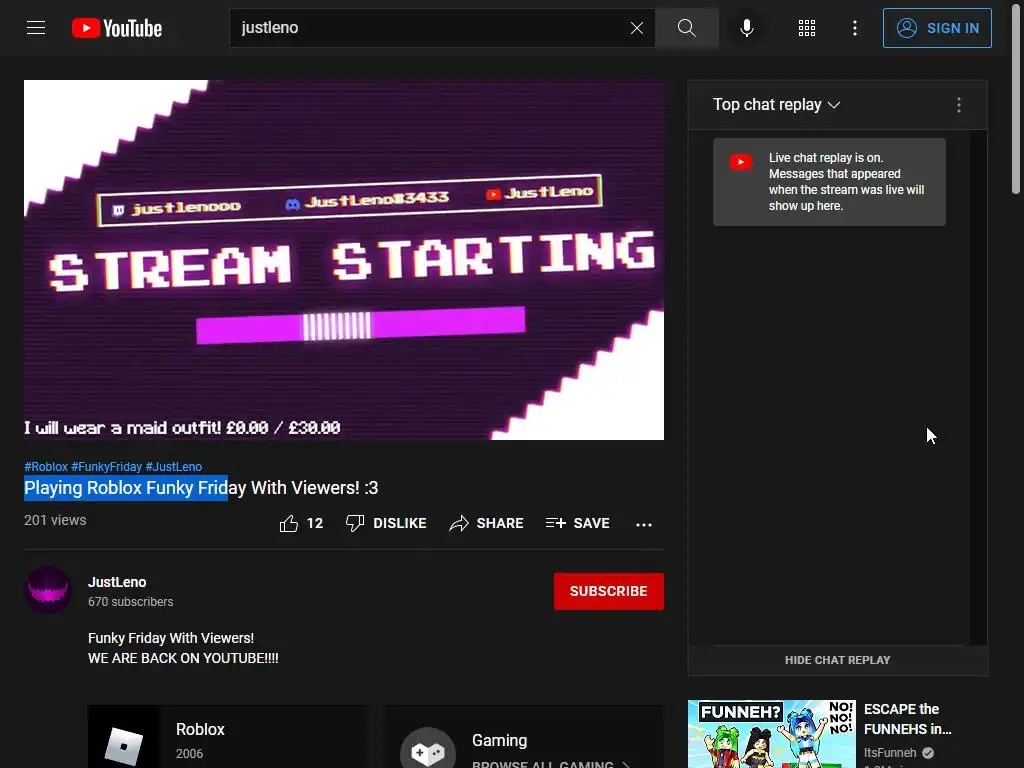The height and width of the screenshot is (768, 1024).
Task: Open the Roblox game card
Action: (228, 737)
